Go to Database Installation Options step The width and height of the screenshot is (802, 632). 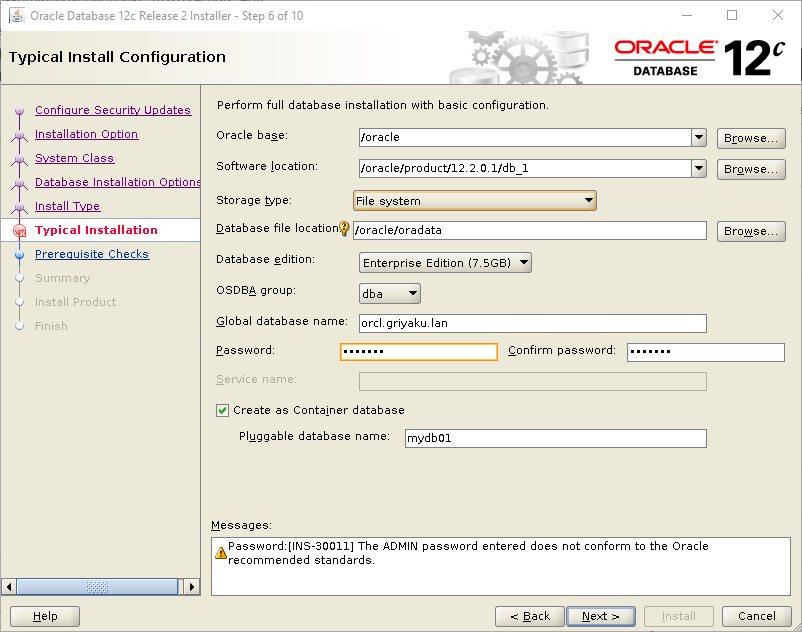[x=118, y=182]
